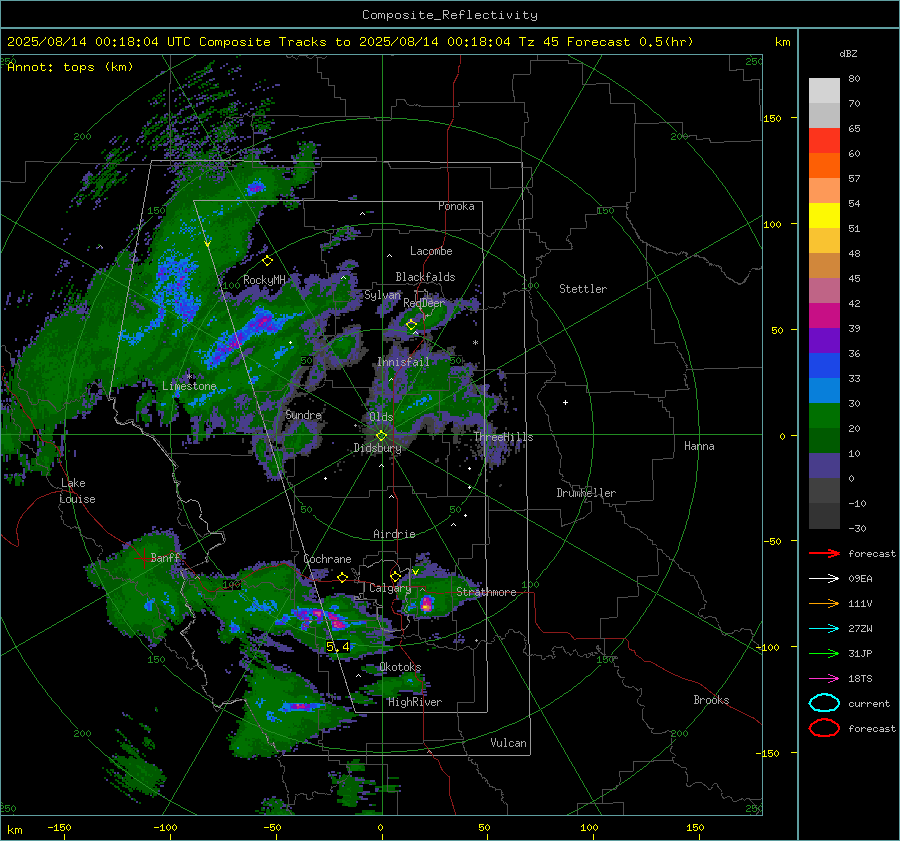The width and height of the screenshot is (900, 841).
Task: Click the yellow diamond marker at Didsbury radar center
Action: click(381, 436)
